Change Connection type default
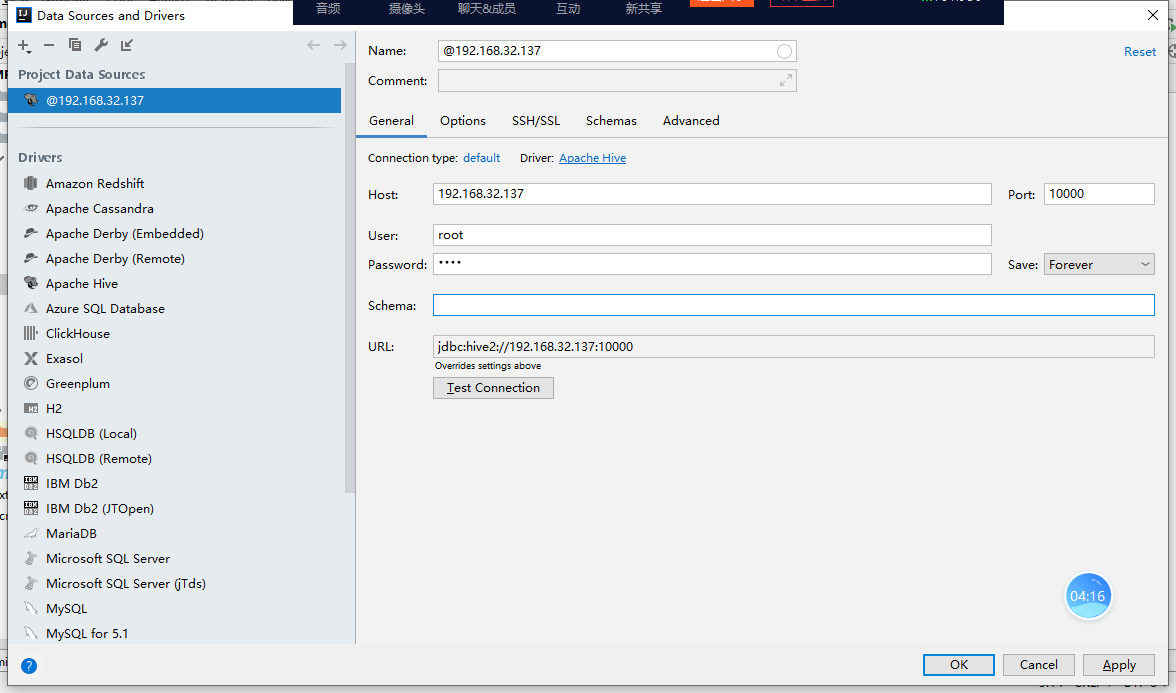This screenshot has height=693, width=1176. (482, 158)
